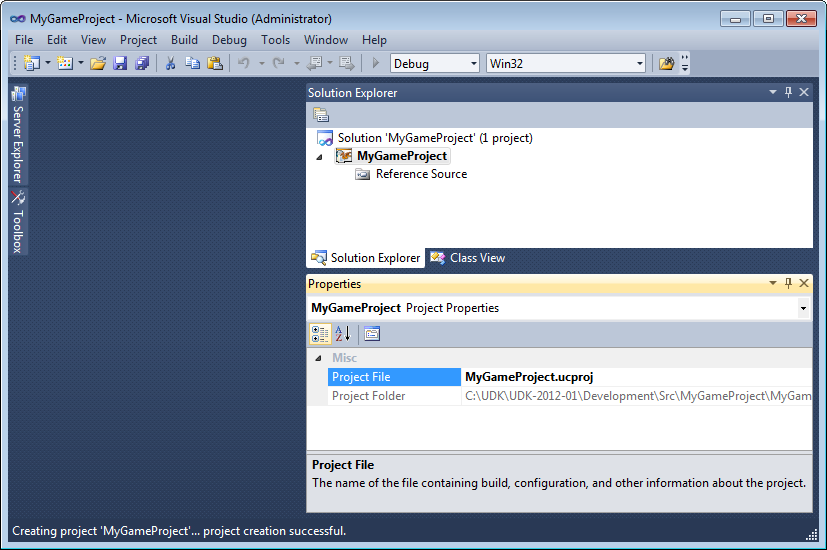Viewport: 827px width, 550px height.
Task: Open the New Project dropdown arrow
Action: [x=48, y=63]
